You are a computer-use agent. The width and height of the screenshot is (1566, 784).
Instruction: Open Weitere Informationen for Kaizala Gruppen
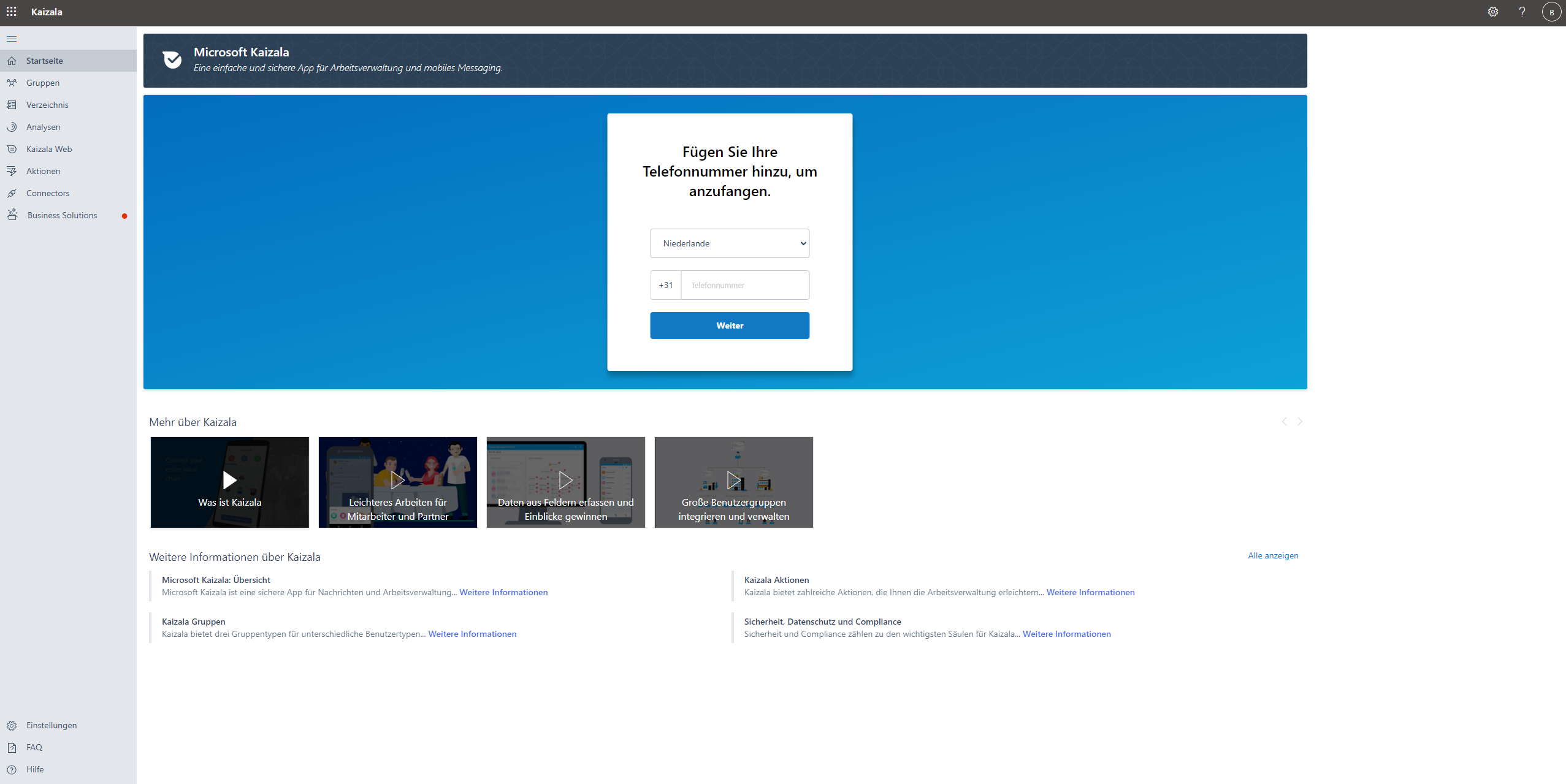click(472, 634)
